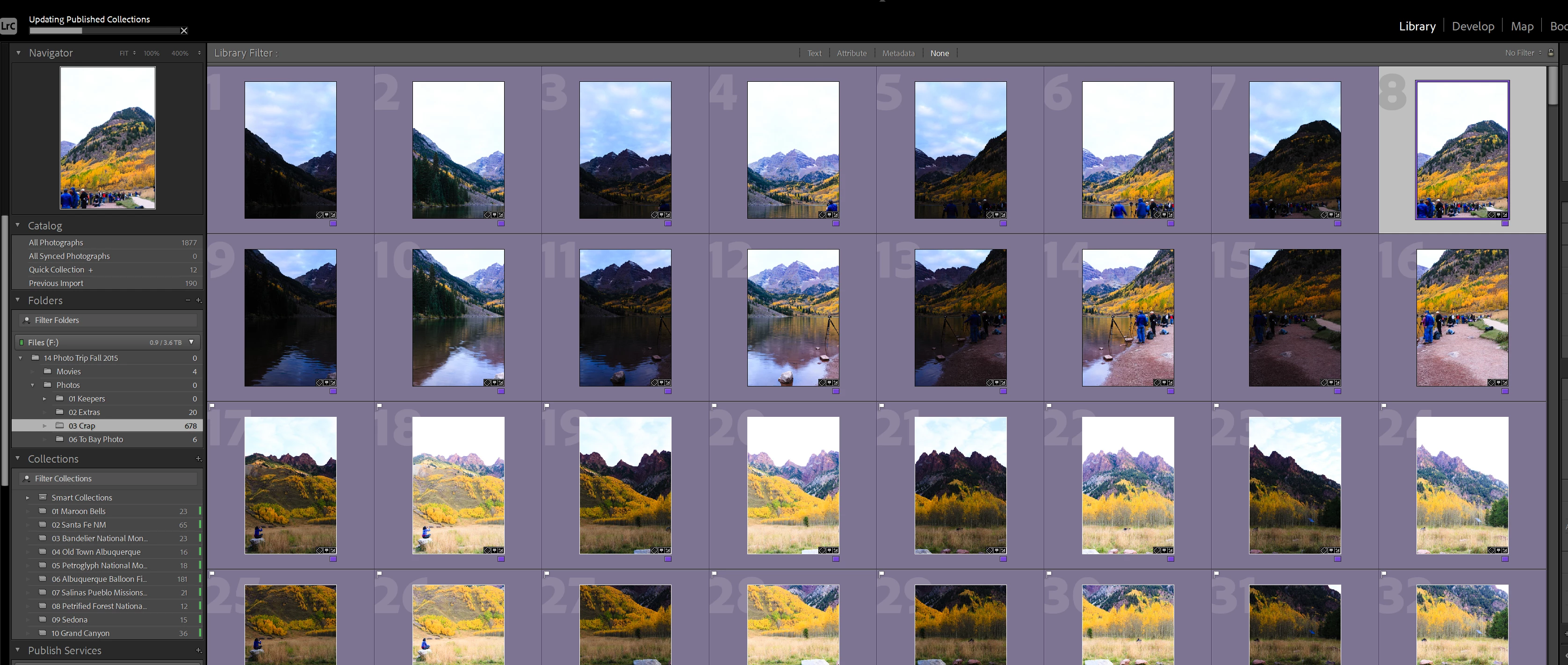This screenshot has height=665, width=1568.
Task: Open the Files (F:) volume dropdown
Action: 191,343
